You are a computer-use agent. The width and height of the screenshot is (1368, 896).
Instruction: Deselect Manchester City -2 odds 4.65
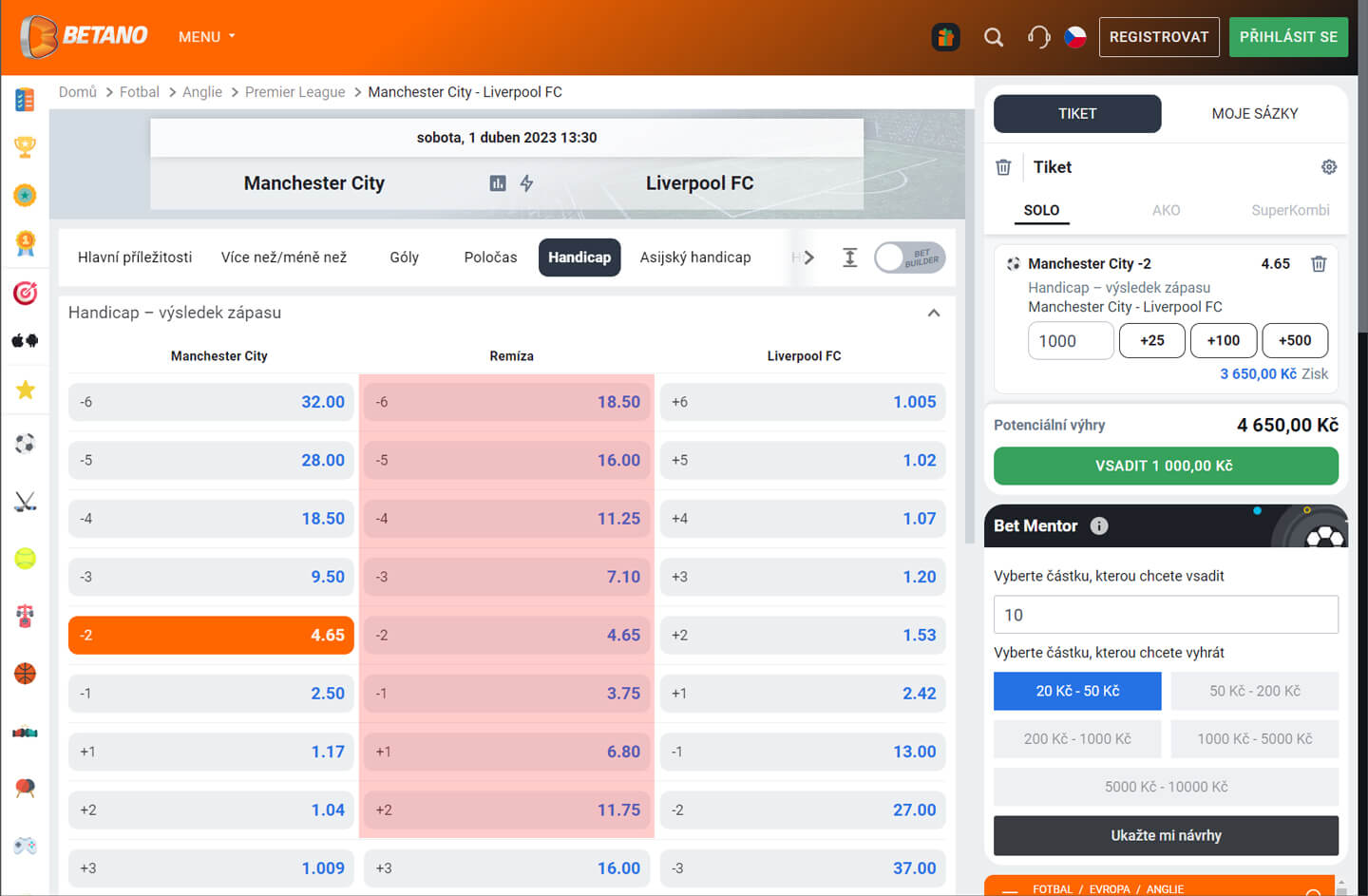[211, 635]
